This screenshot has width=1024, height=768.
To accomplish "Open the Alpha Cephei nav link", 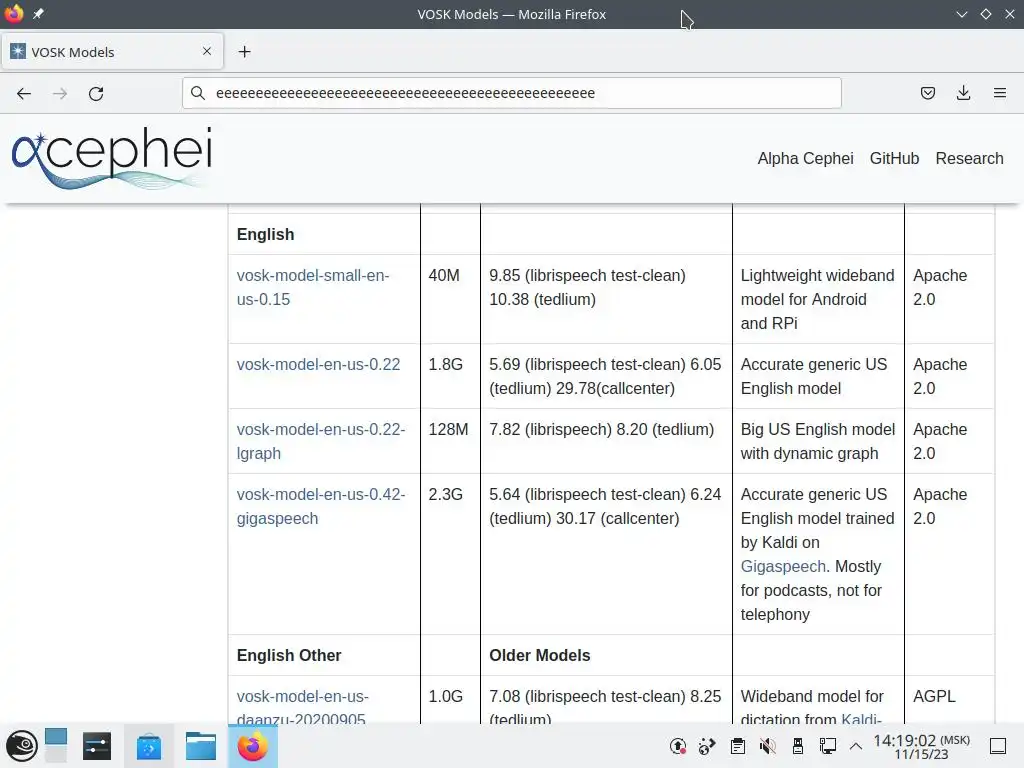I will tap(805, 159).
